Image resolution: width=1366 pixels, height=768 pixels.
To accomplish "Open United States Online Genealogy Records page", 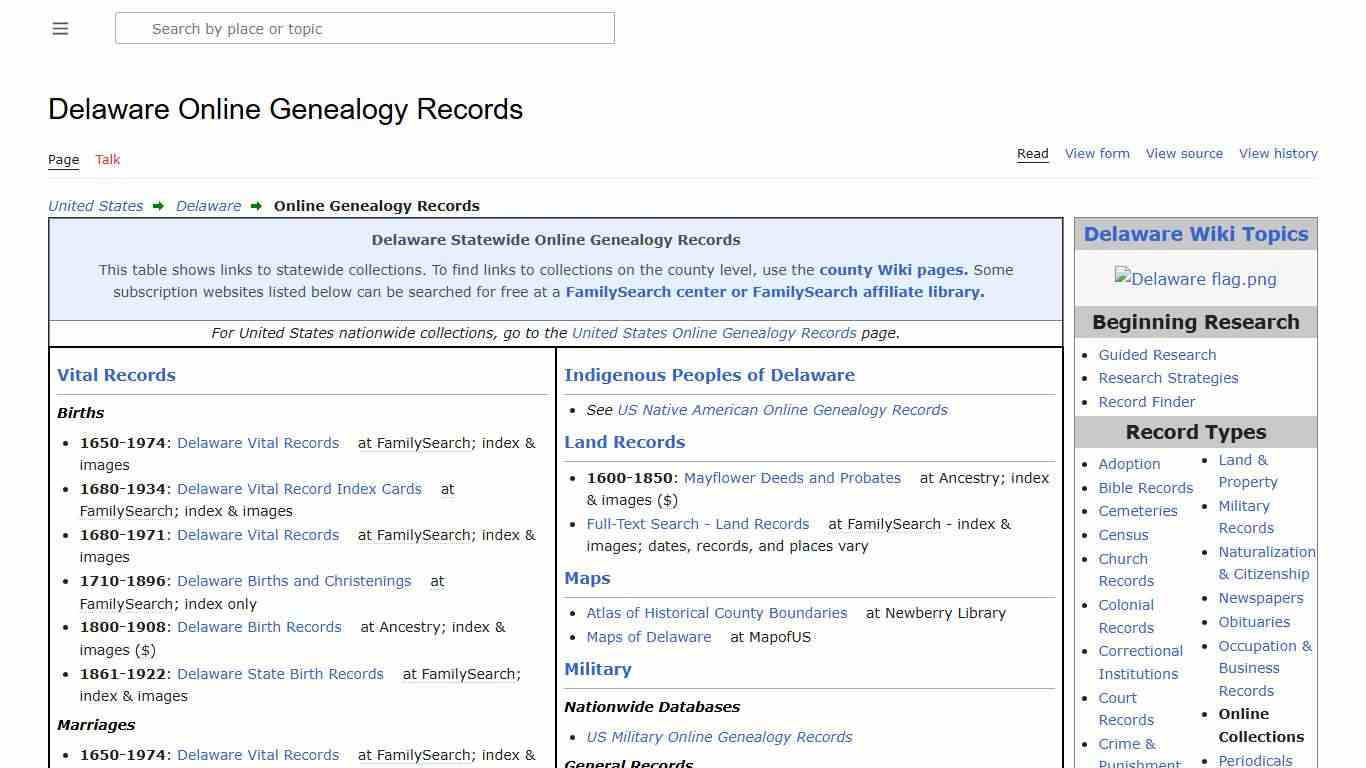I will click(713, 333).
